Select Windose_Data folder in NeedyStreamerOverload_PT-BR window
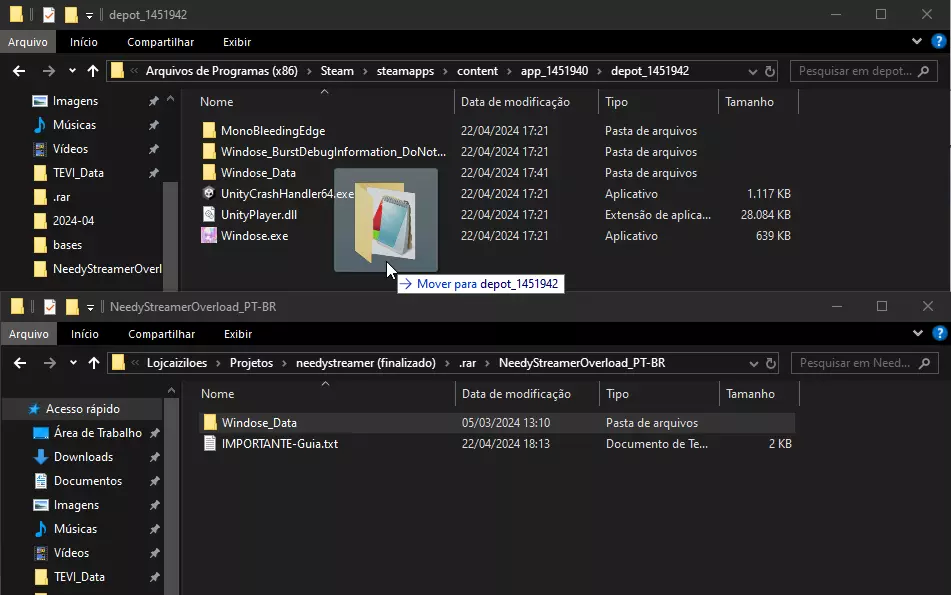The width and height of the screenshot is (951, 595). tap(497, 423)
